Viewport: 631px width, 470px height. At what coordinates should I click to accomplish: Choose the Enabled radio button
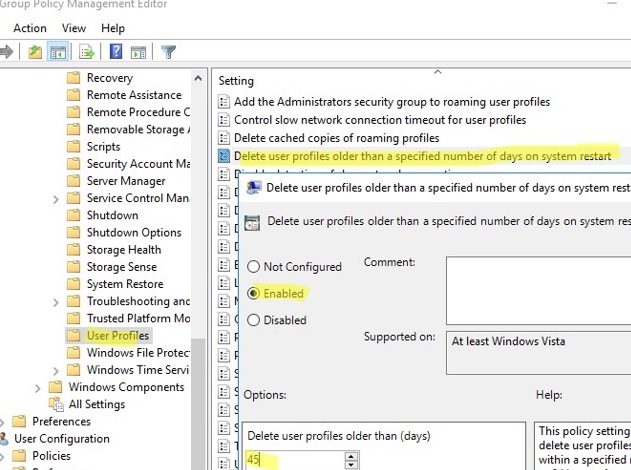click(253, 294)
